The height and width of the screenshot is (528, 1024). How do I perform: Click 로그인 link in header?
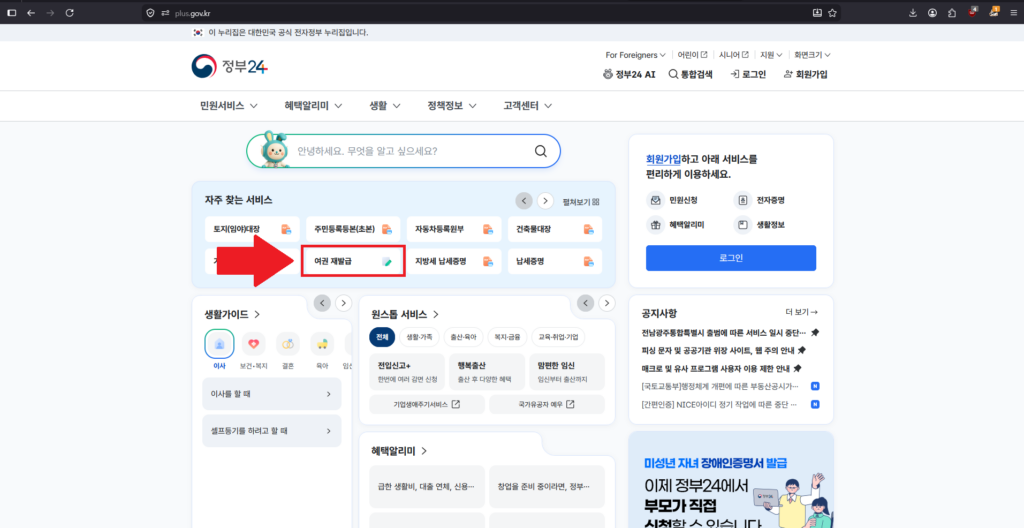coord(748,74)
